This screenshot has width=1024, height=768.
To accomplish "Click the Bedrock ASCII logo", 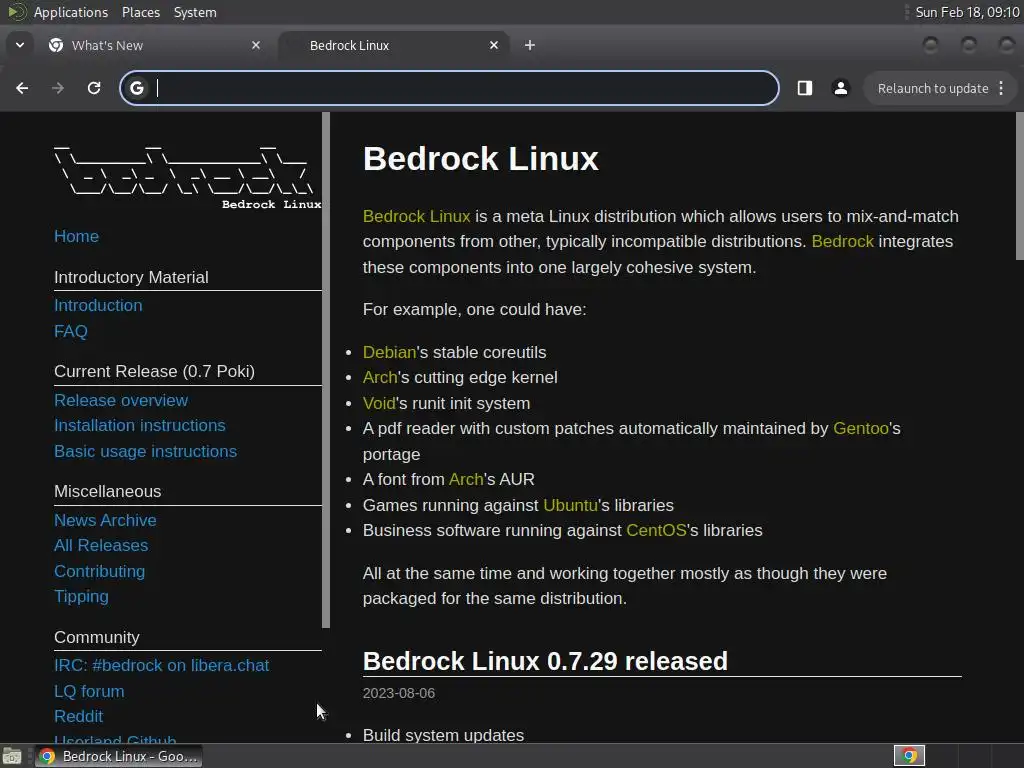I will coord(187,178).
